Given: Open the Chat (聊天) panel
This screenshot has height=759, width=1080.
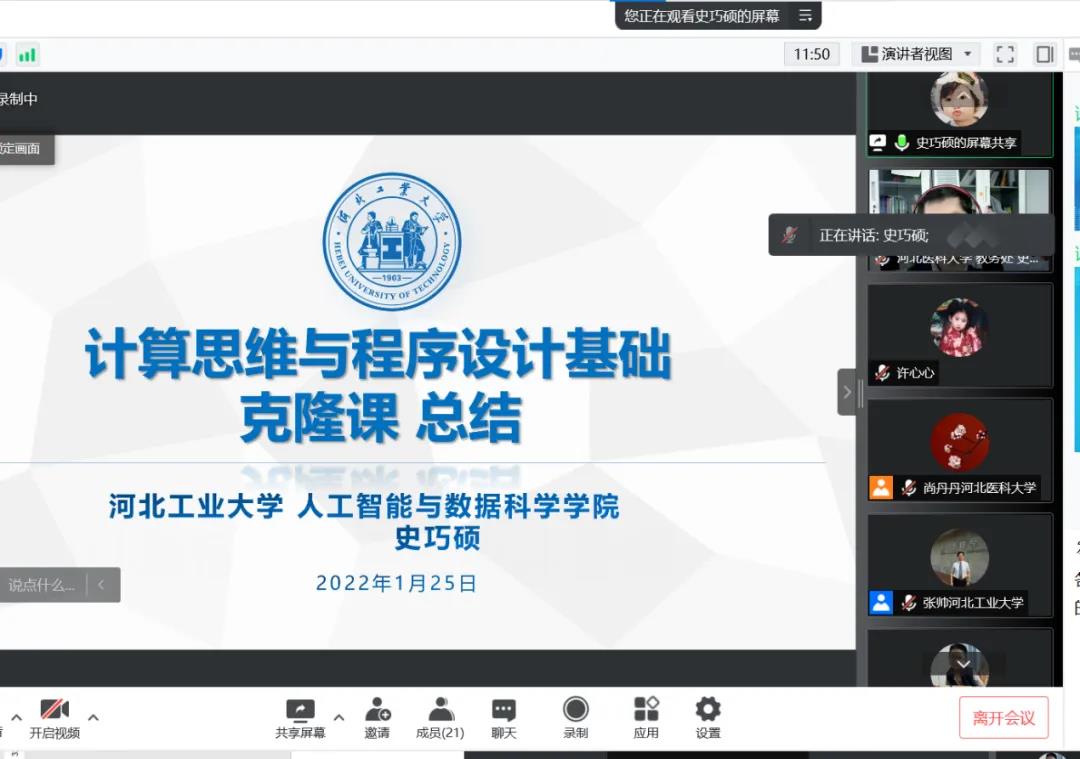Looking at the screenshot, I should (504, 711).
